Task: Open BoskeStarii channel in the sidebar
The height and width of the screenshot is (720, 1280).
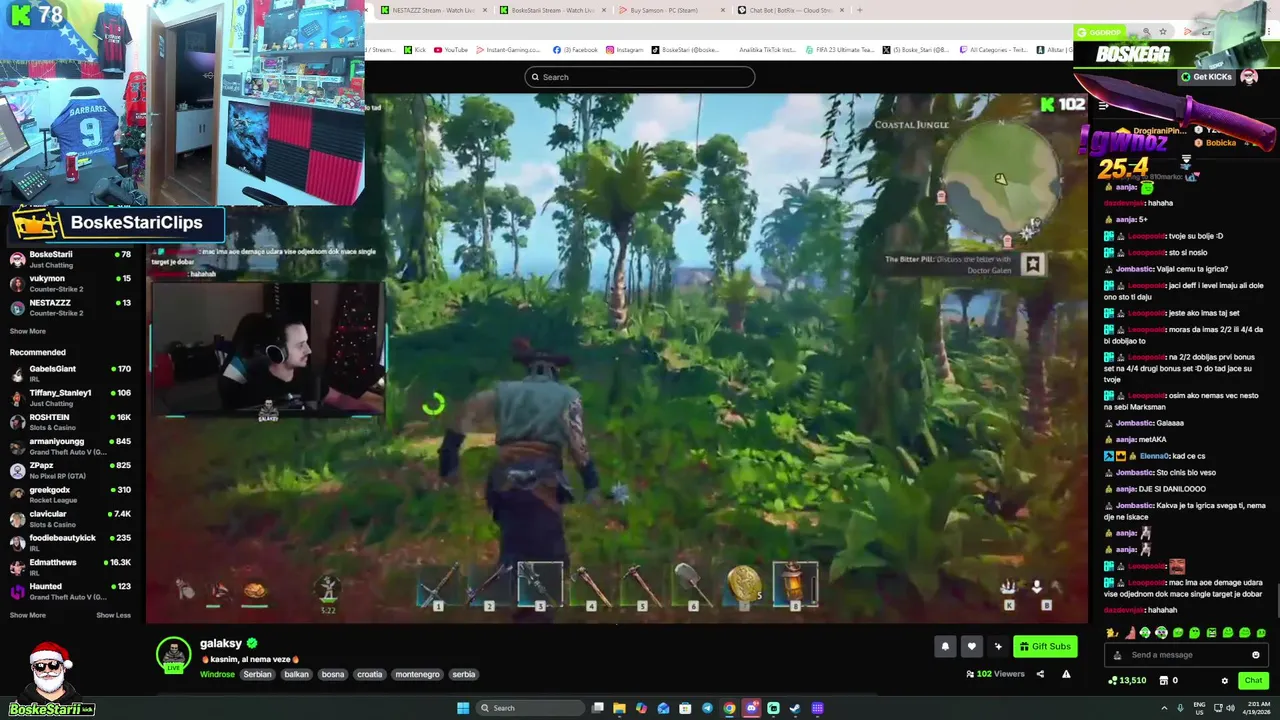Action: tap(70, 258)
